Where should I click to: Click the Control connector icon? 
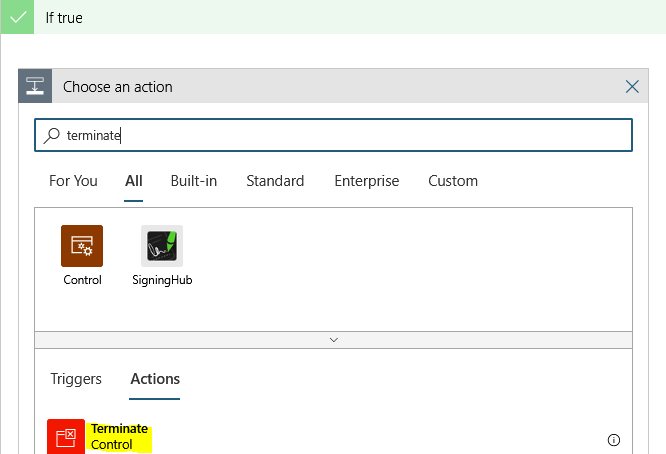tap(82, 246)
